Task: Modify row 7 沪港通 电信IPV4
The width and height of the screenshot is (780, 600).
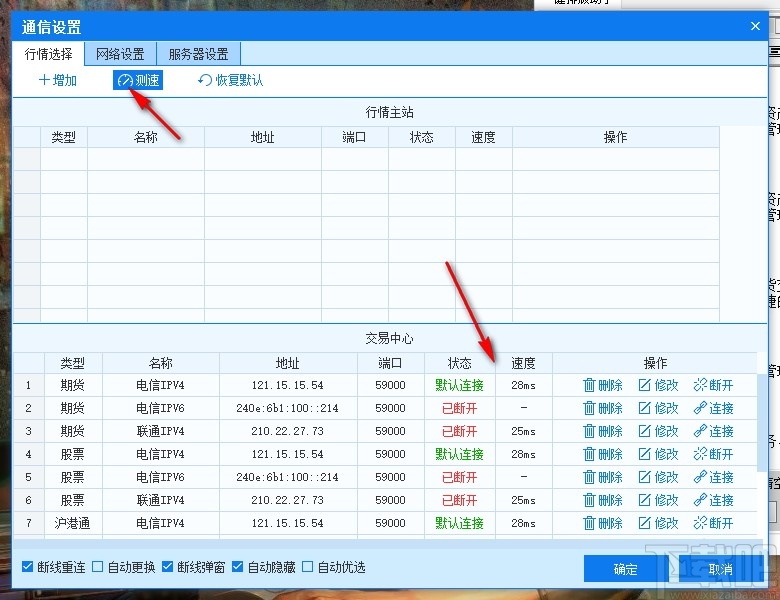Action: click(658, 523)
